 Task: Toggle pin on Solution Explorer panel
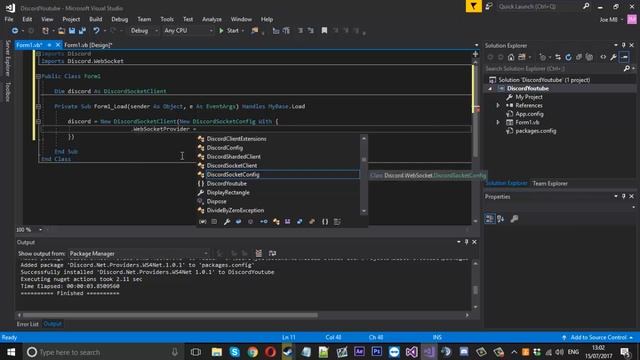(x=623, y=45)
